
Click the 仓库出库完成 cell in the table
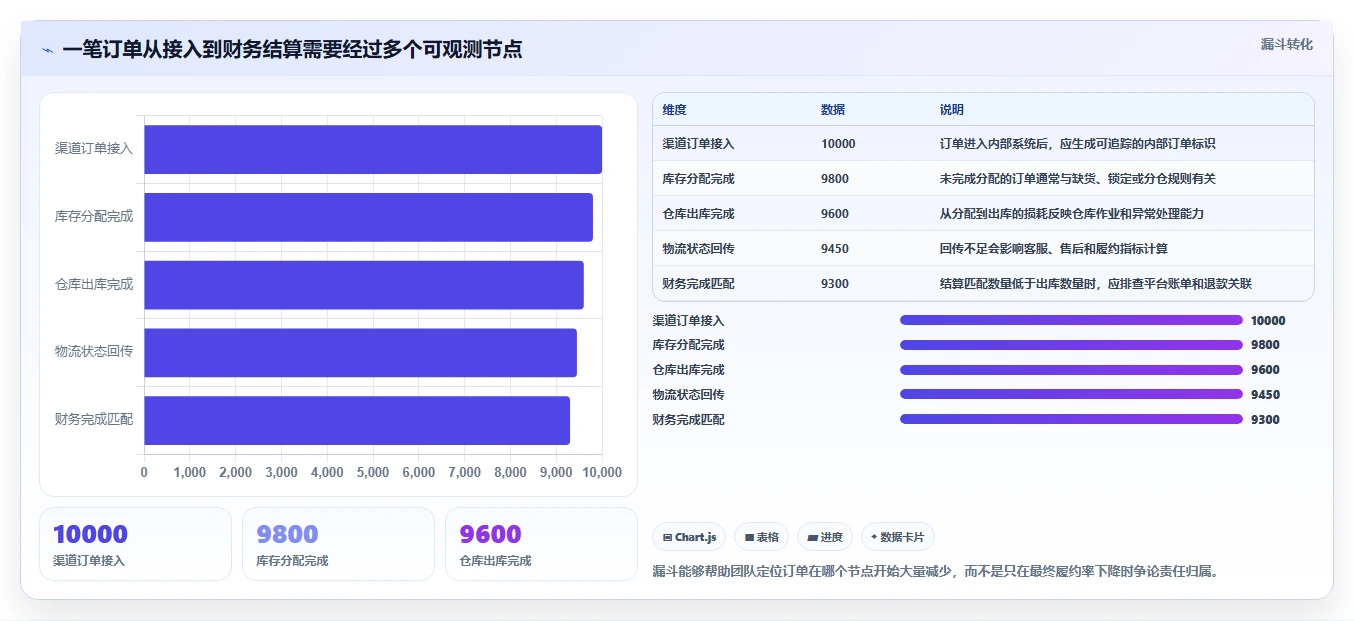(698, 214)
